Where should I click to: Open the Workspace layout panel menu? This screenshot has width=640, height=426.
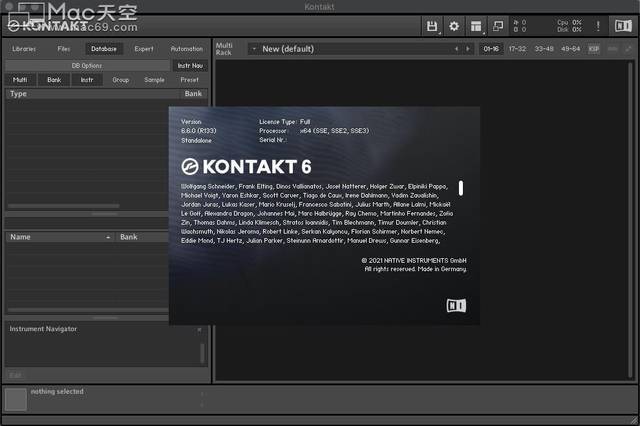[476, 27]
